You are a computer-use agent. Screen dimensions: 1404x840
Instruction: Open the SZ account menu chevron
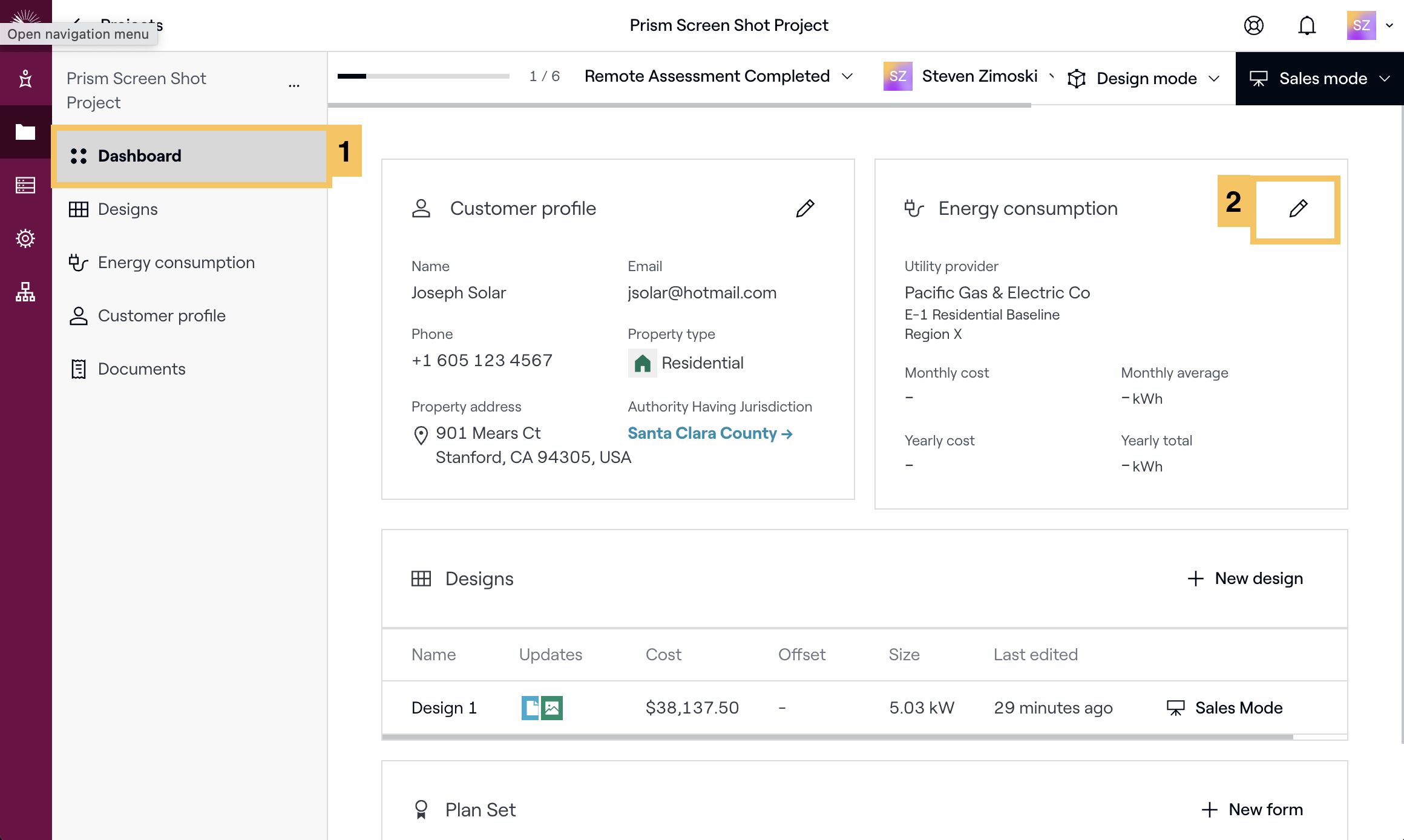coord(1389,25)
